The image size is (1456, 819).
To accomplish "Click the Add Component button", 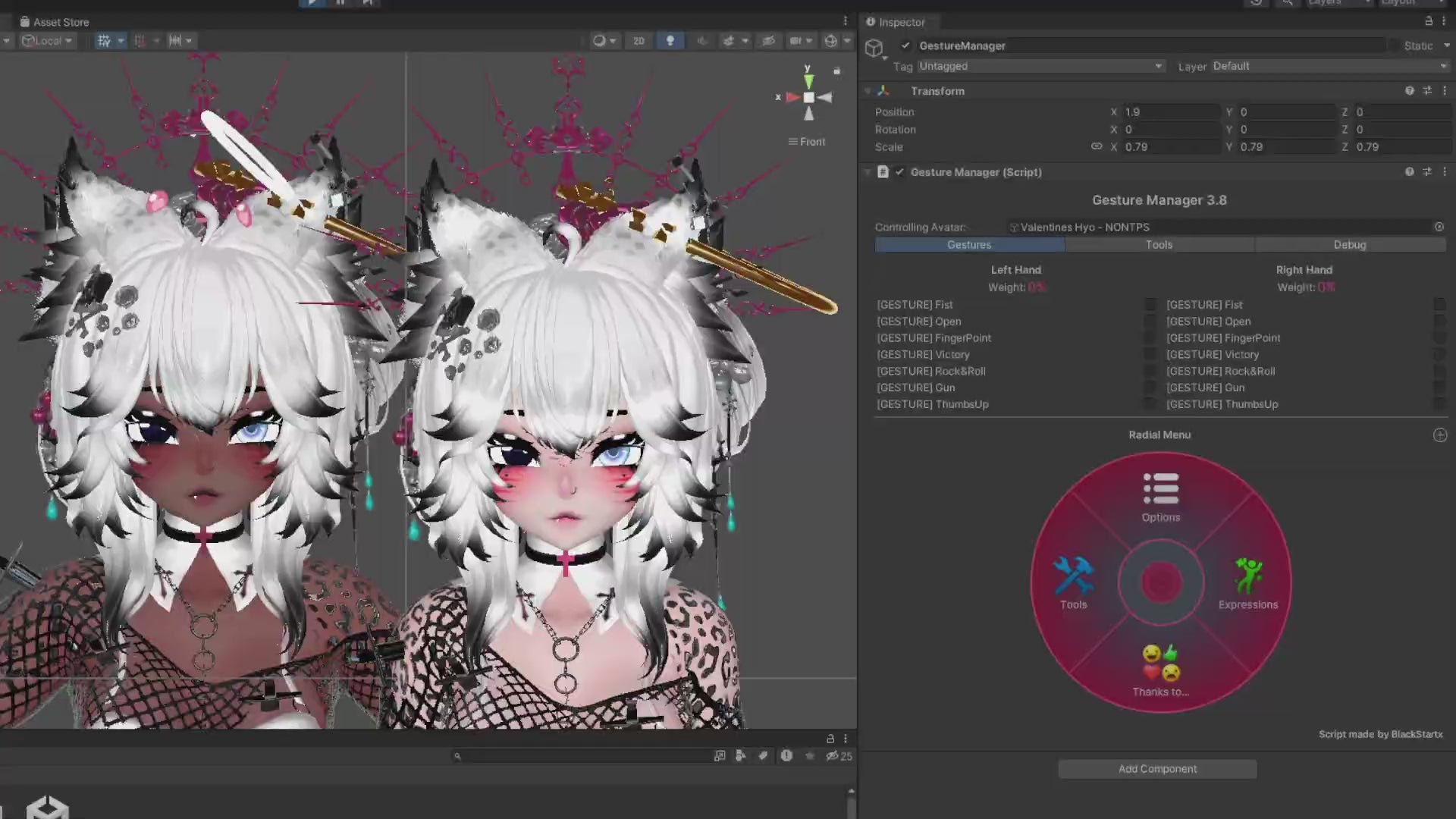I will (1157, 769).
